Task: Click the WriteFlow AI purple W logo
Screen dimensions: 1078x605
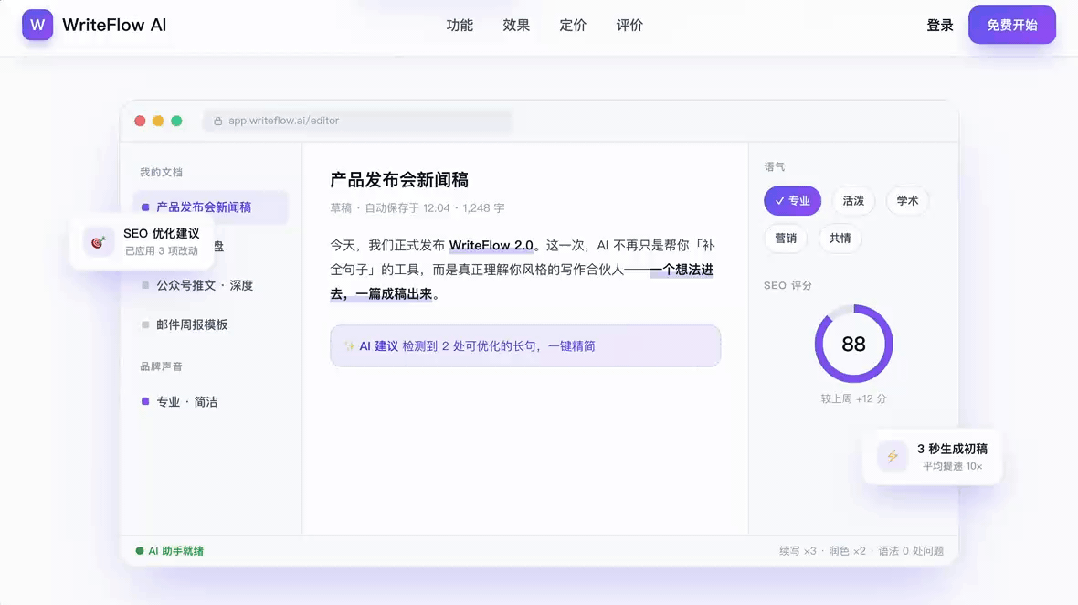Action: pos(38,25)
